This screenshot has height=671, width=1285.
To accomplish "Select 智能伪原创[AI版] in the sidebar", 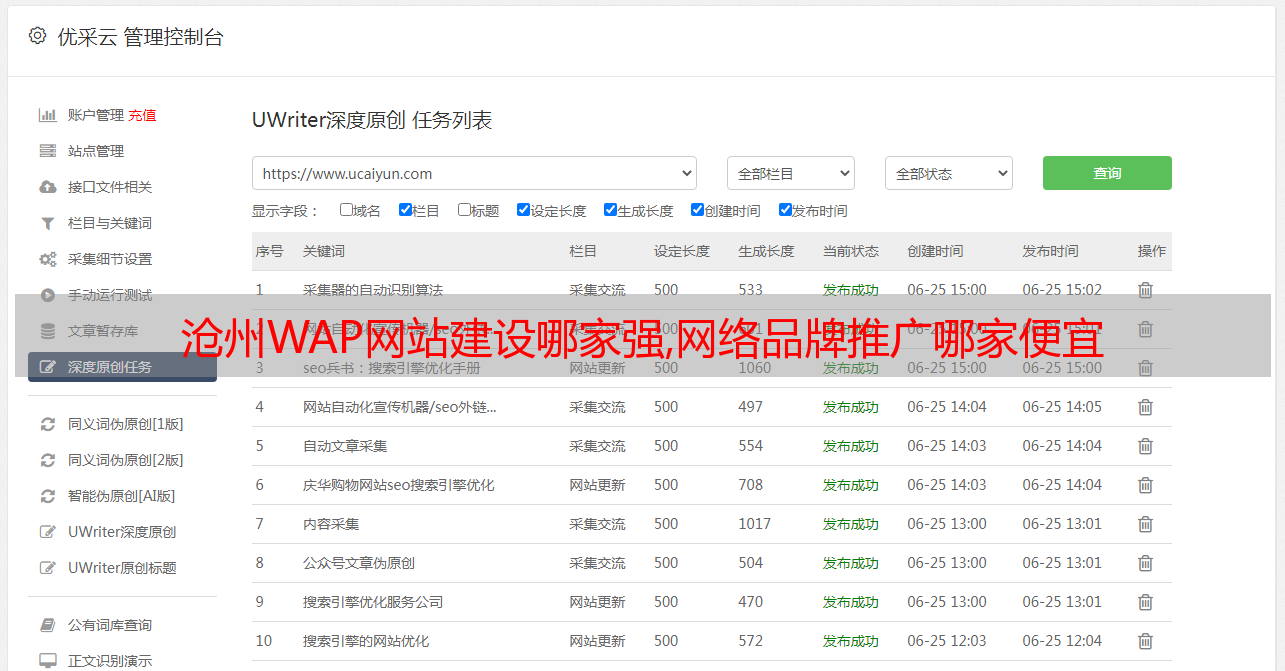I will tap(121, 496).
